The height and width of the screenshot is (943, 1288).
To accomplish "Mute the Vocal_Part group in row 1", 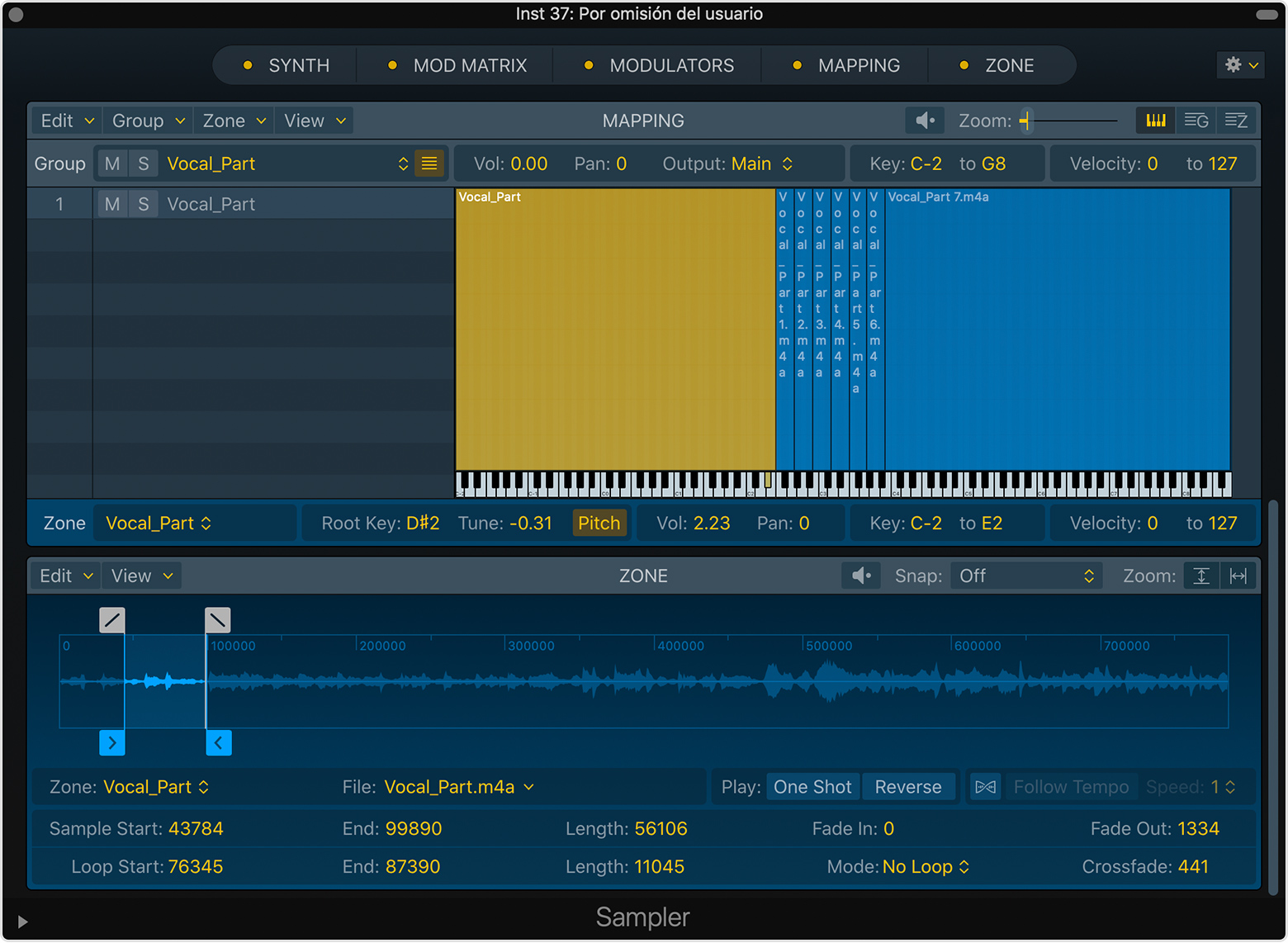I will coord(112,204).
